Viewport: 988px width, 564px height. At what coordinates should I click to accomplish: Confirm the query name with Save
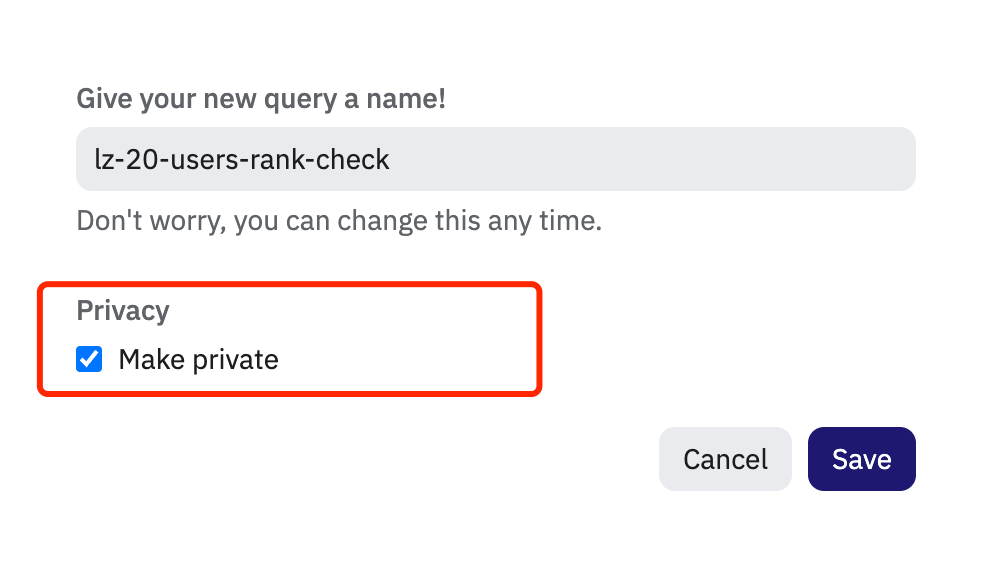click(861, 459)
